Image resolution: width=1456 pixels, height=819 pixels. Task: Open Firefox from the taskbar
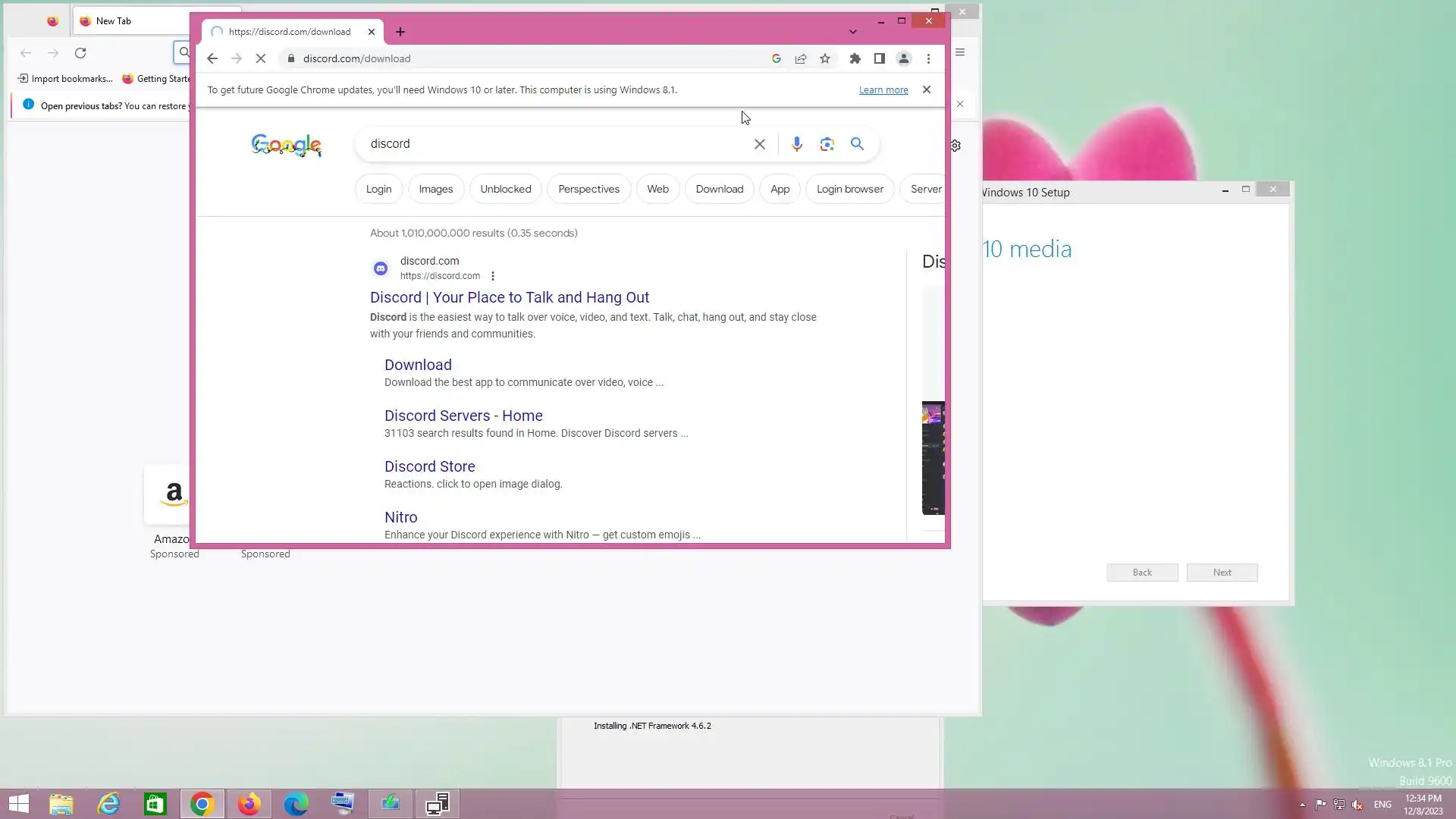[x=249, y=804]
